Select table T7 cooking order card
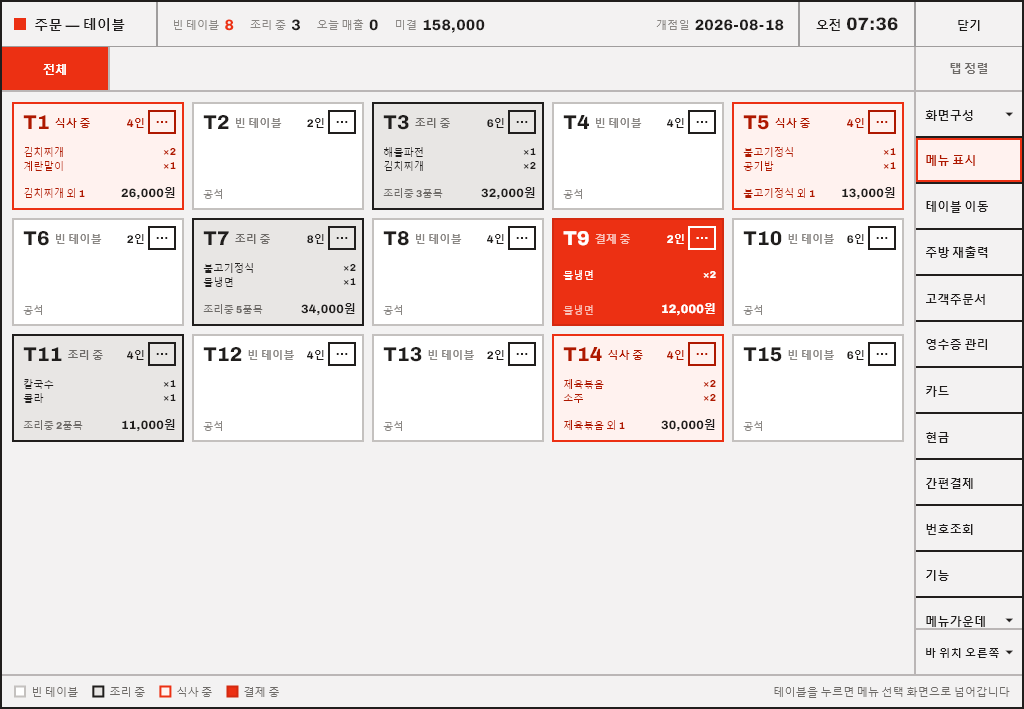Screen dimensions: 1024x709 pyautogui.click(x=278, y=272)
